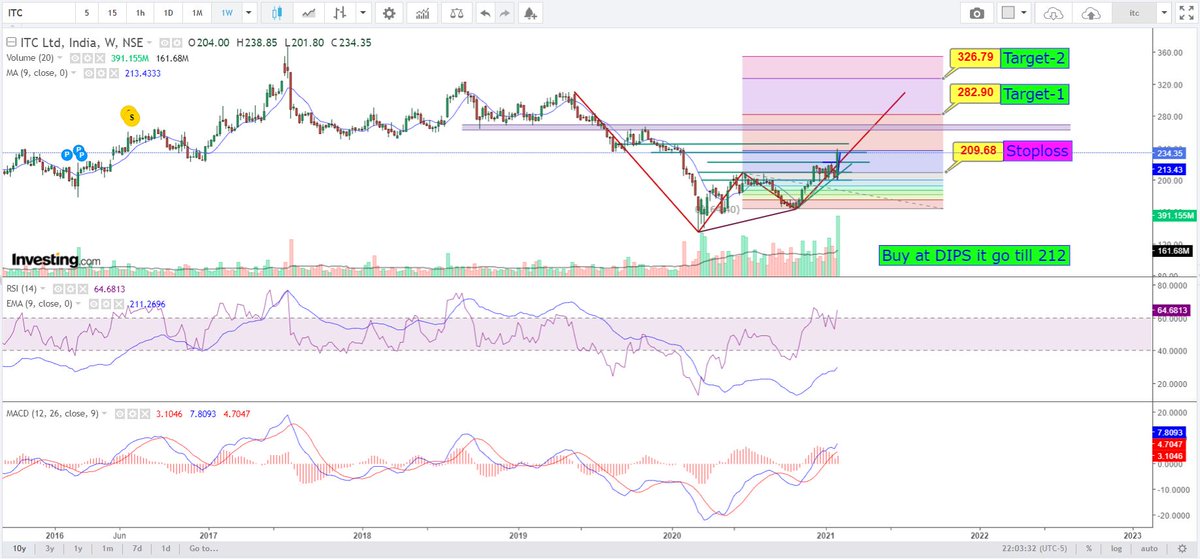Click the itc layout name button
1200x559 pixels.
click(x=1135, y=12)
